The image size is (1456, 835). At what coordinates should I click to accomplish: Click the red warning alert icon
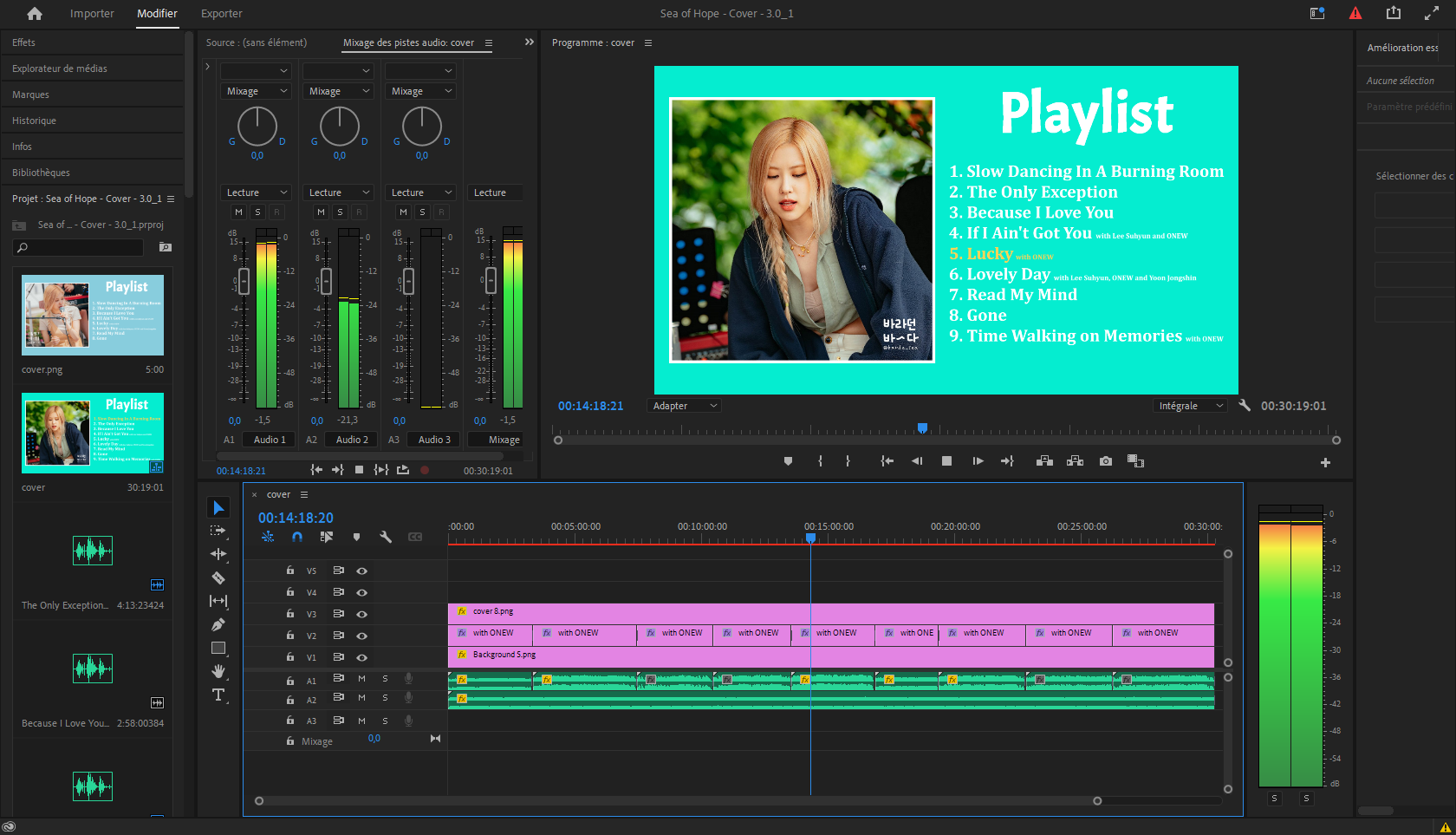pyautogui.click(x=1355, y=13)
